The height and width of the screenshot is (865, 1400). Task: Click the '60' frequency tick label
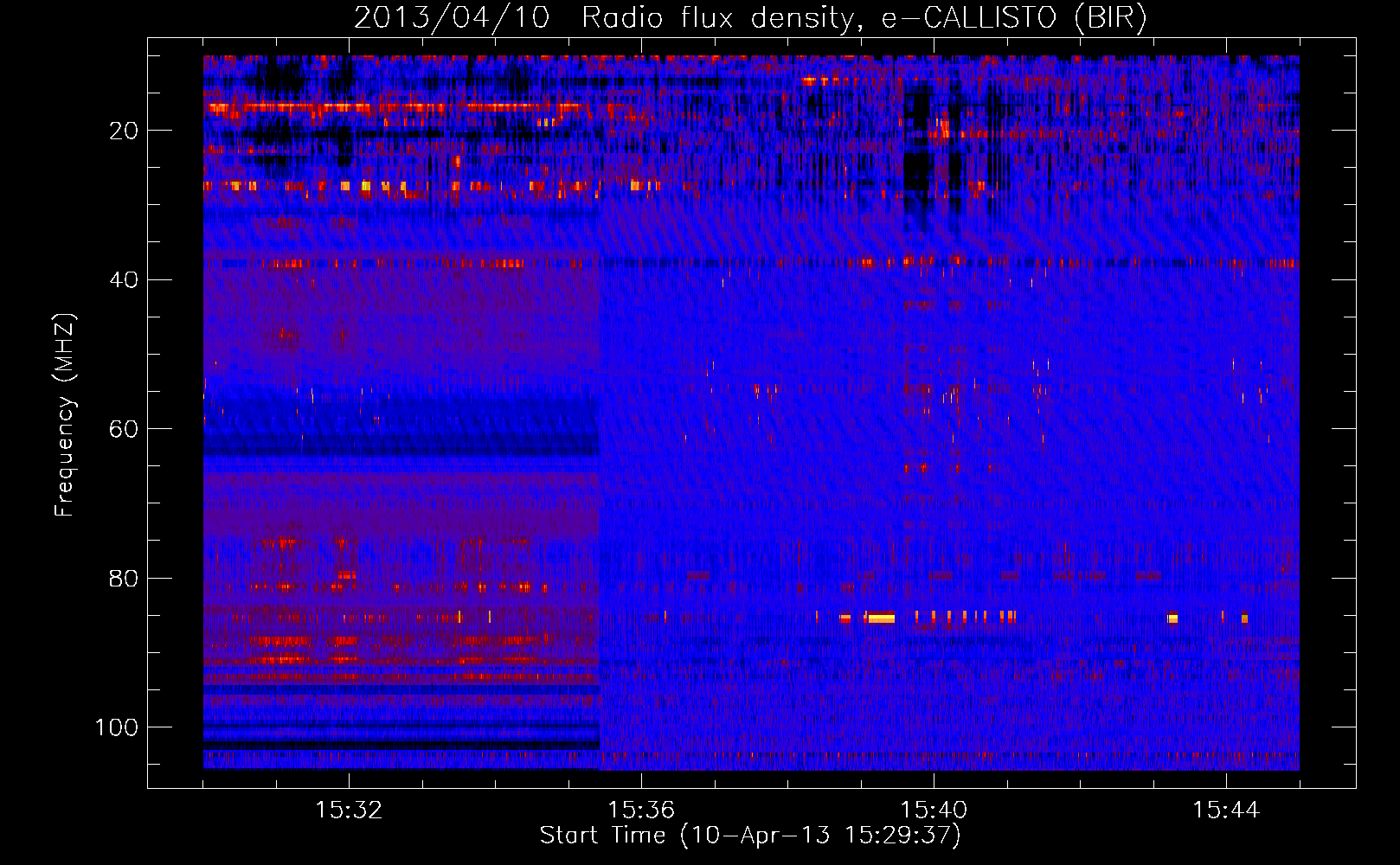124,429
